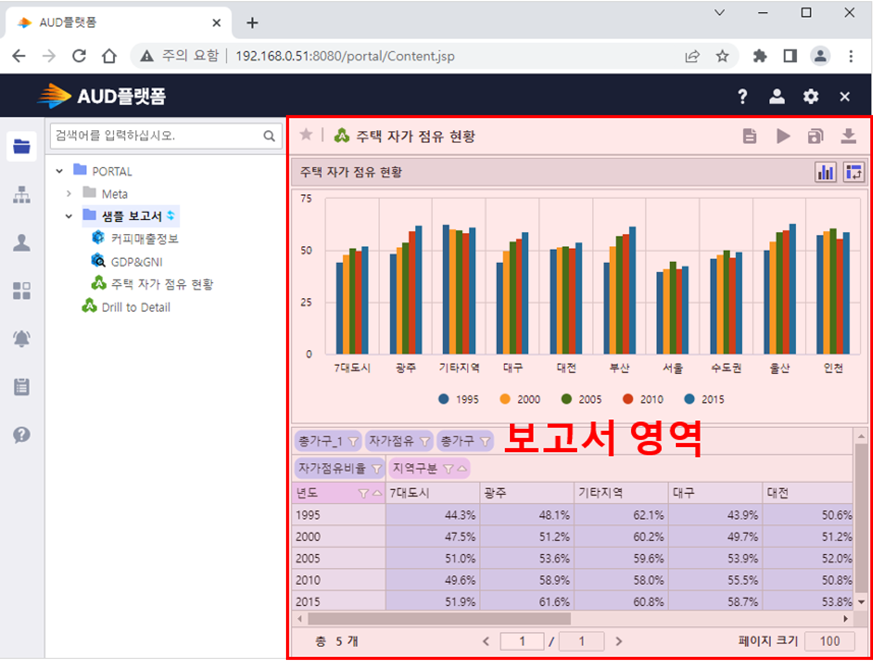The image size is (873, 664).
Task: Open the settings gear in the header
Action: (811, 96)
